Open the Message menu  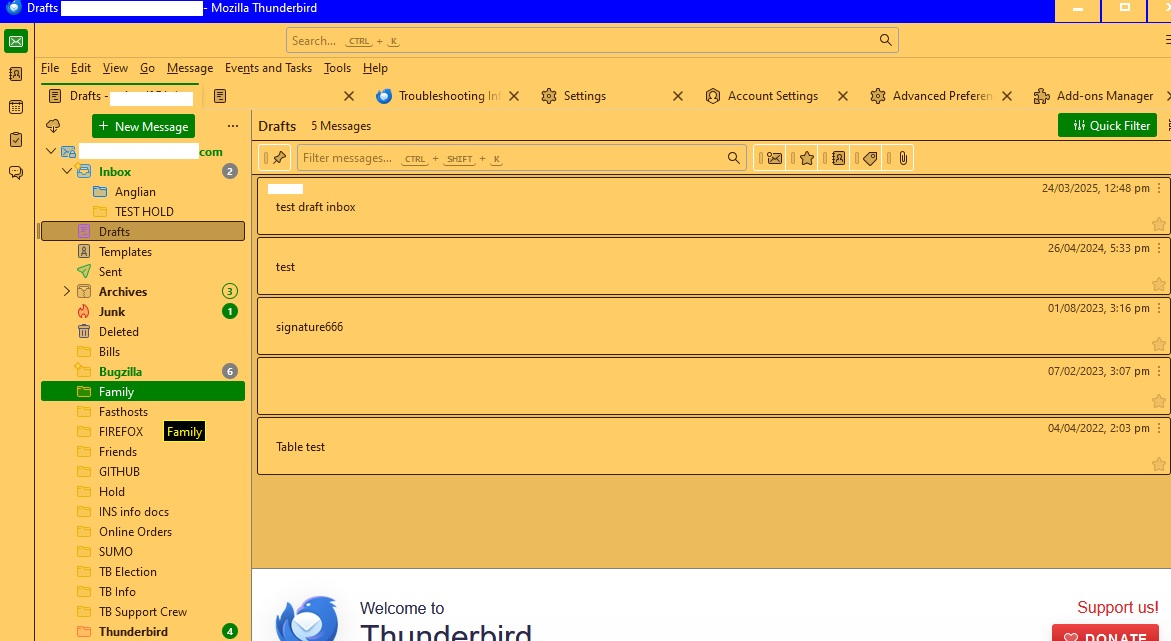(x=190, y=68)
